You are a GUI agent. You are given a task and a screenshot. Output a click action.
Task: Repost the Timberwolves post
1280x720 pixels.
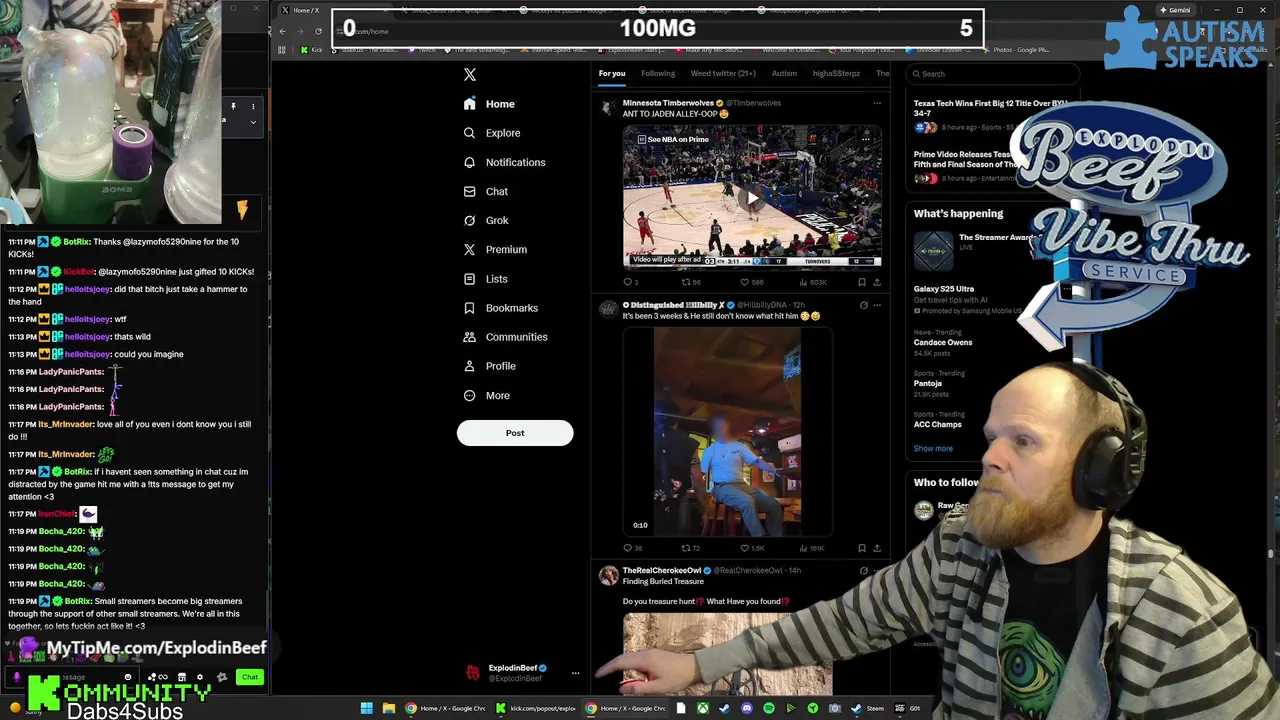coord(690,282)
